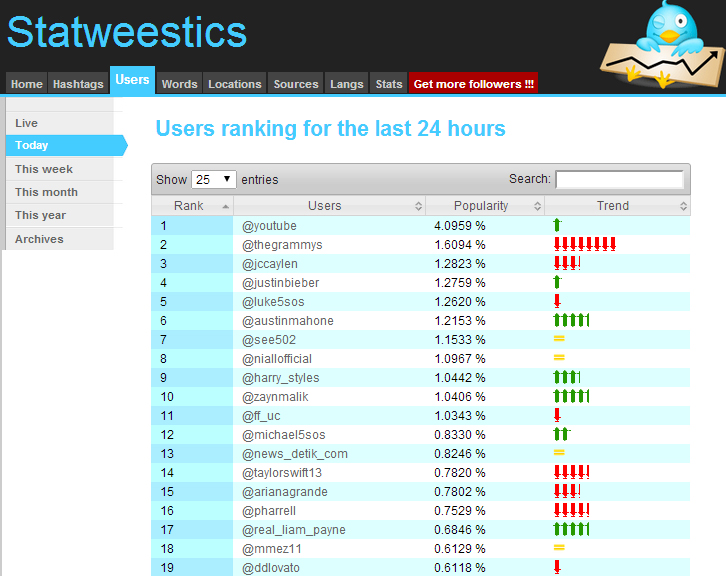Click the Search input field
The image size is (726, 576).
(619, 179)
